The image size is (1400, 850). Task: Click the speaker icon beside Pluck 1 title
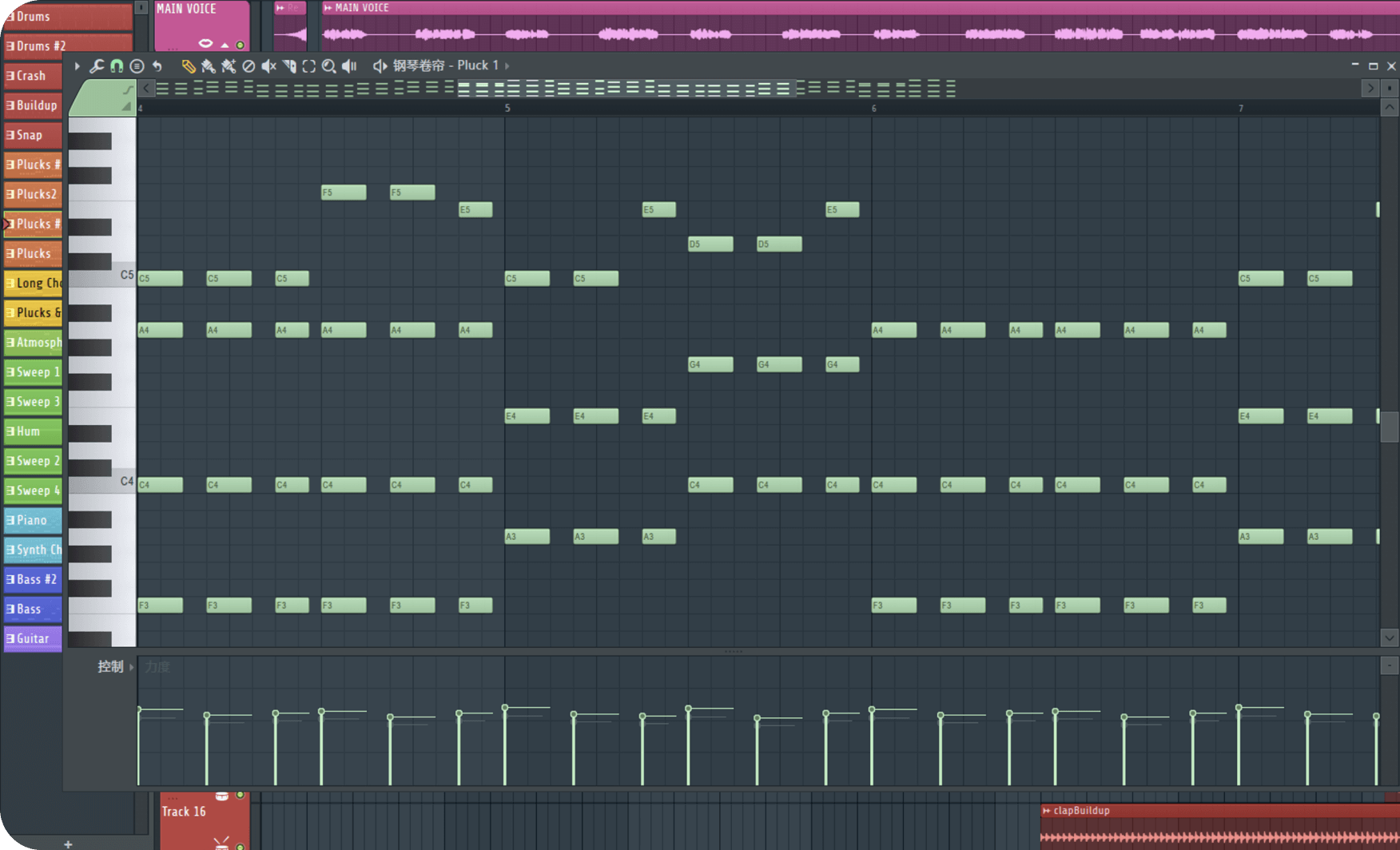(380, 66)
